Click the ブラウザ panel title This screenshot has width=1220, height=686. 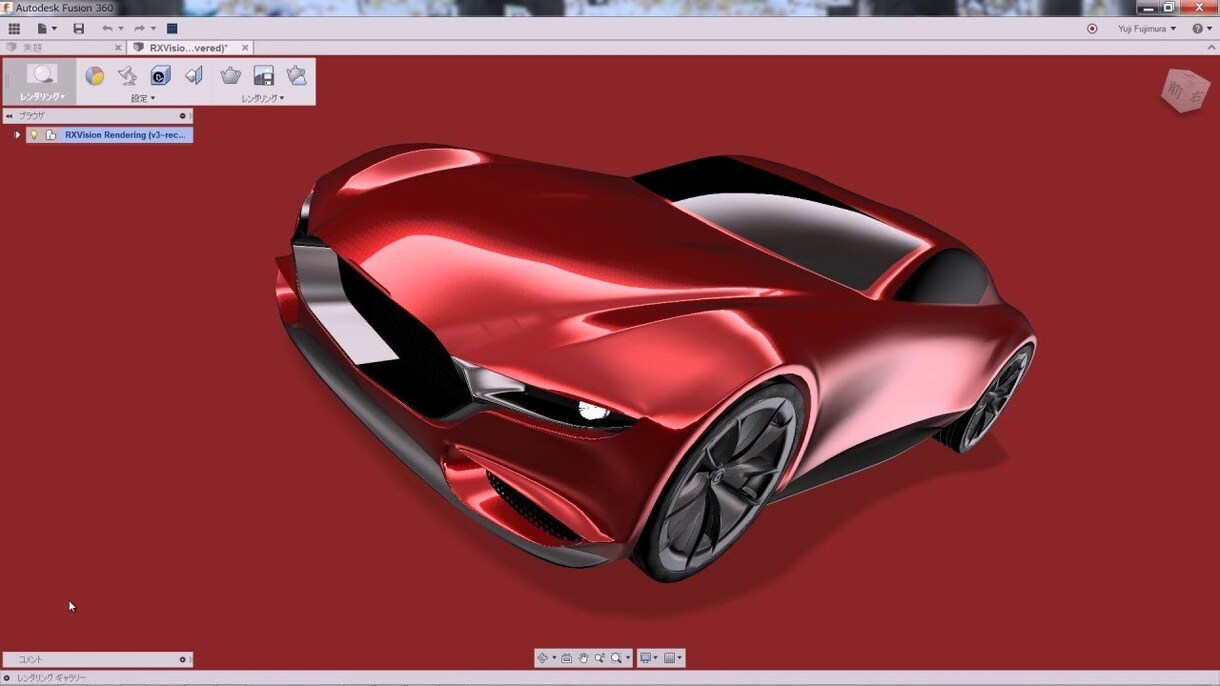[x=32, y=116]
